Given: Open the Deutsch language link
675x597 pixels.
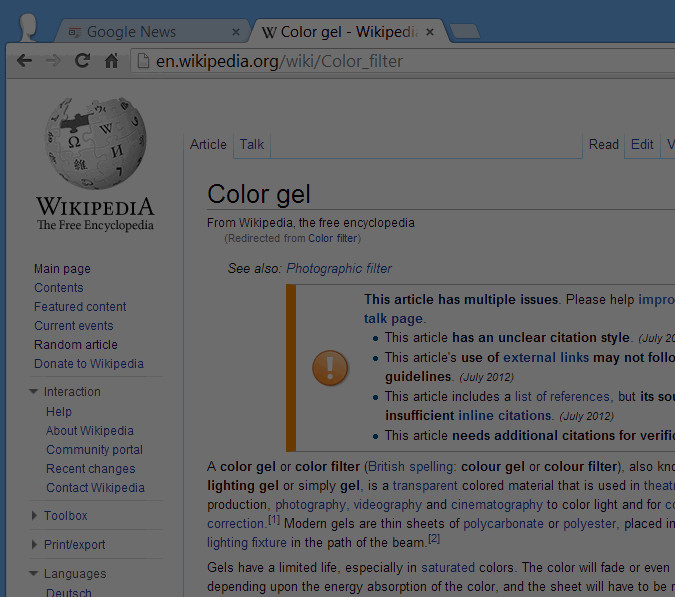Looking at the screenshot, I should click(68, 592).
